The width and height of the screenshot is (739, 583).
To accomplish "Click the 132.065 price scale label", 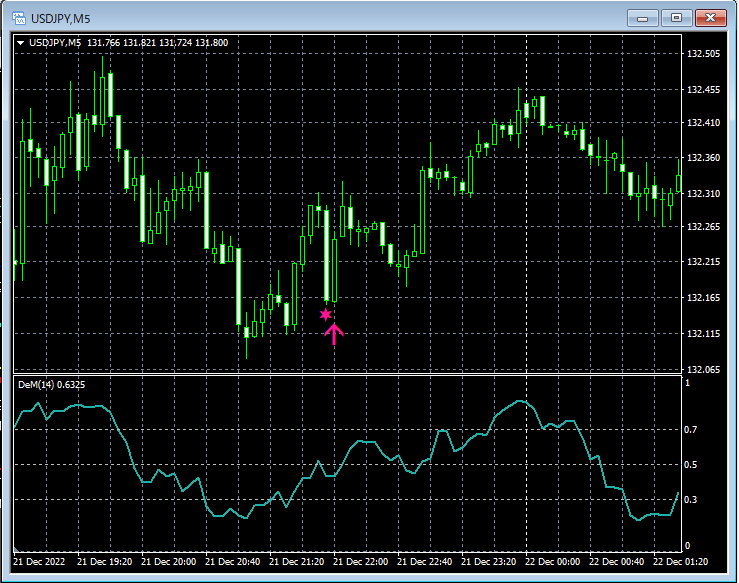I will click(704, 370).
